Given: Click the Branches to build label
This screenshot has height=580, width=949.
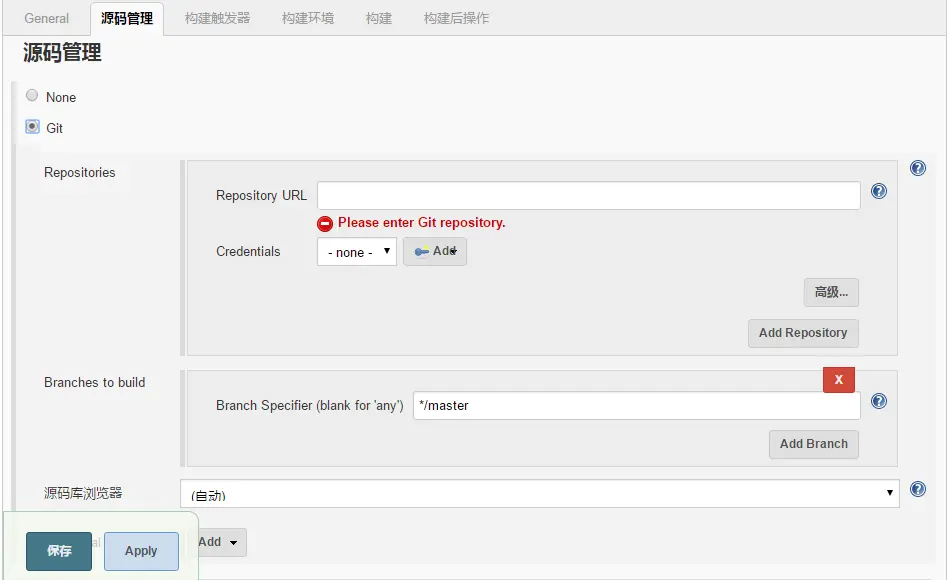Looking at the screenshot, I should [x=94, y=383].
